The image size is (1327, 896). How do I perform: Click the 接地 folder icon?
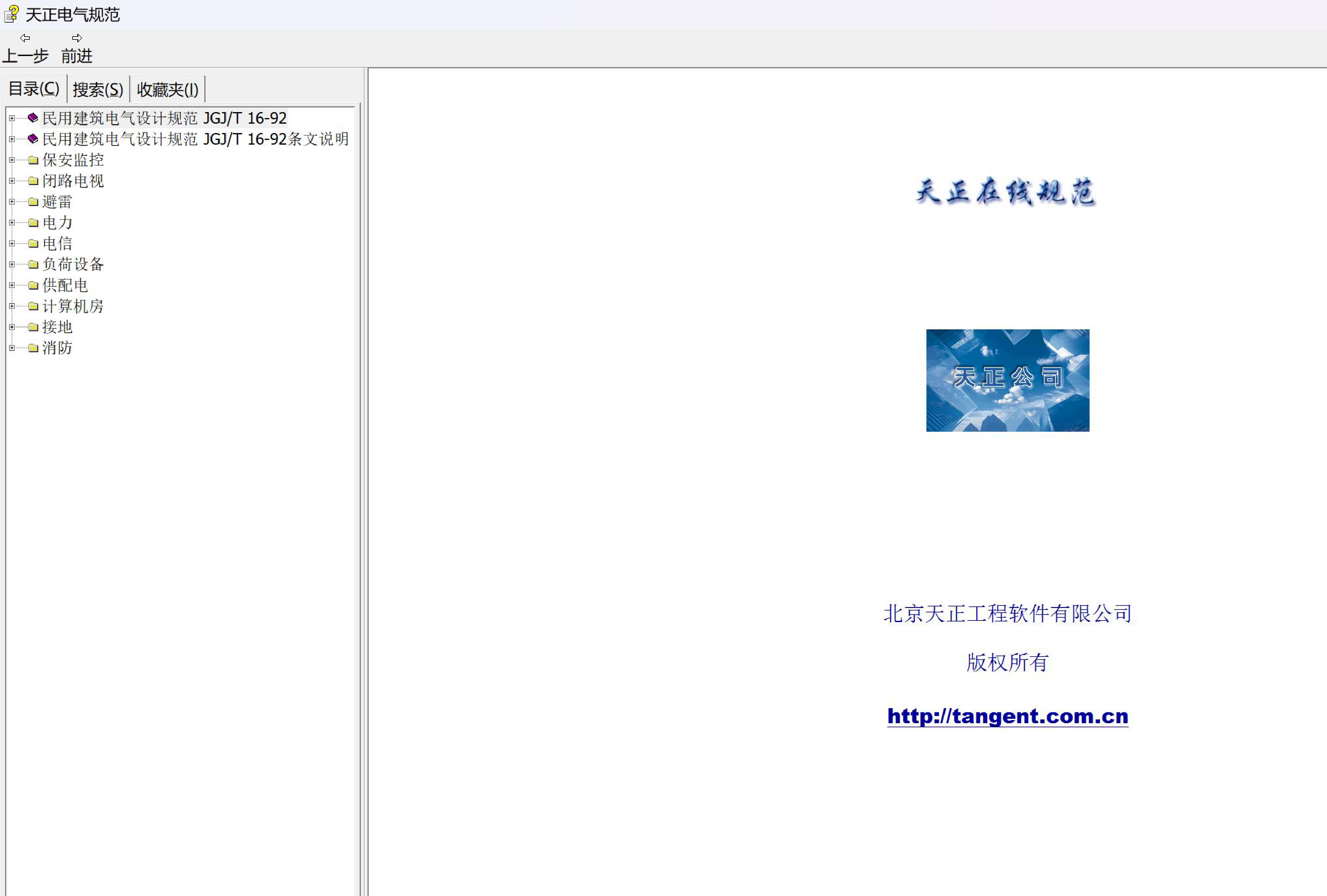click(x=33, y=327)
